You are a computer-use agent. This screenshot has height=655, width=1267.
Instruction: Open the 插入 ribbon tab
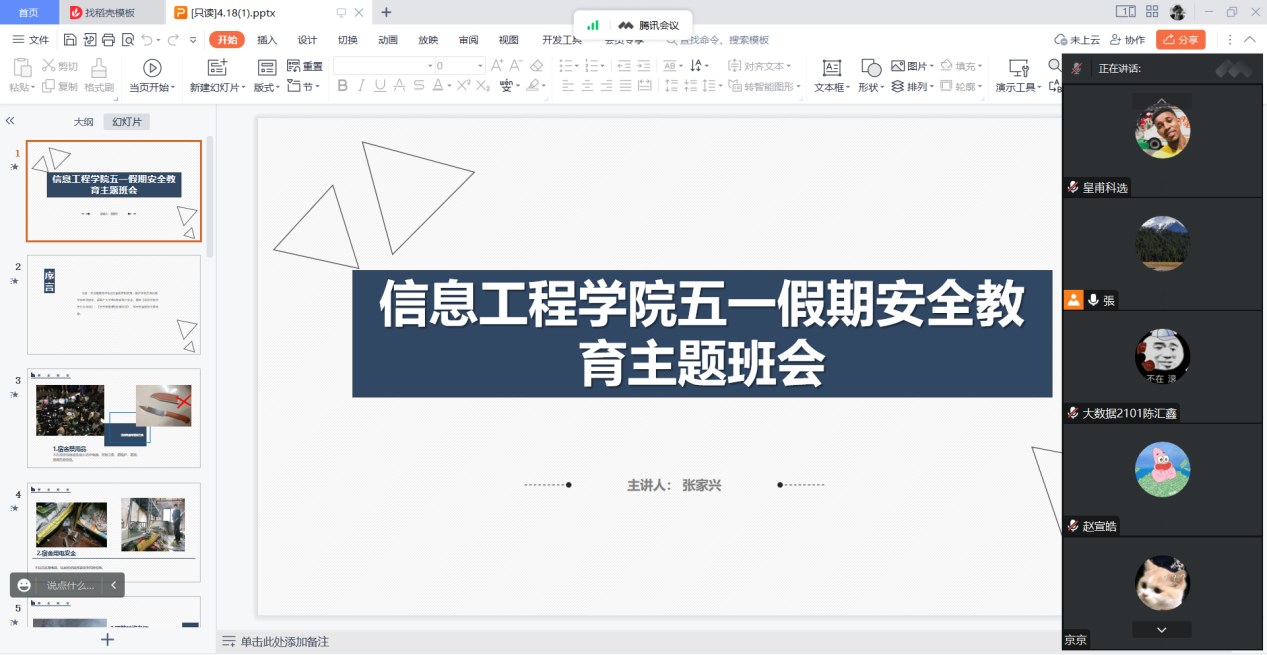[x=267, y=40]
